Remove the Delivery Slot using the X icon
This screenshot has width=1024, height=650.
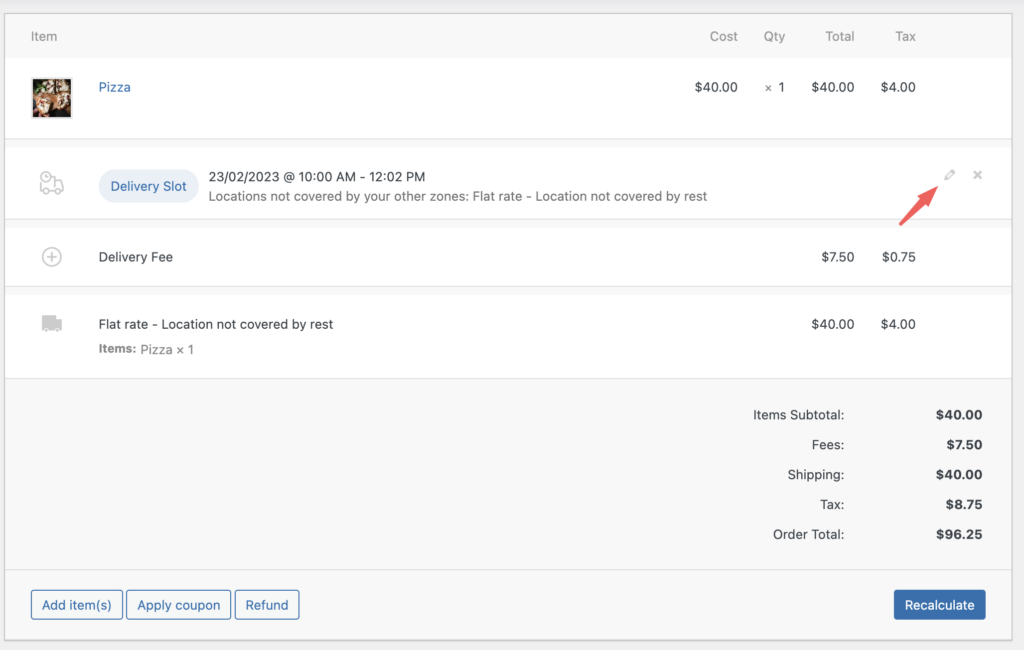(977, 174)
